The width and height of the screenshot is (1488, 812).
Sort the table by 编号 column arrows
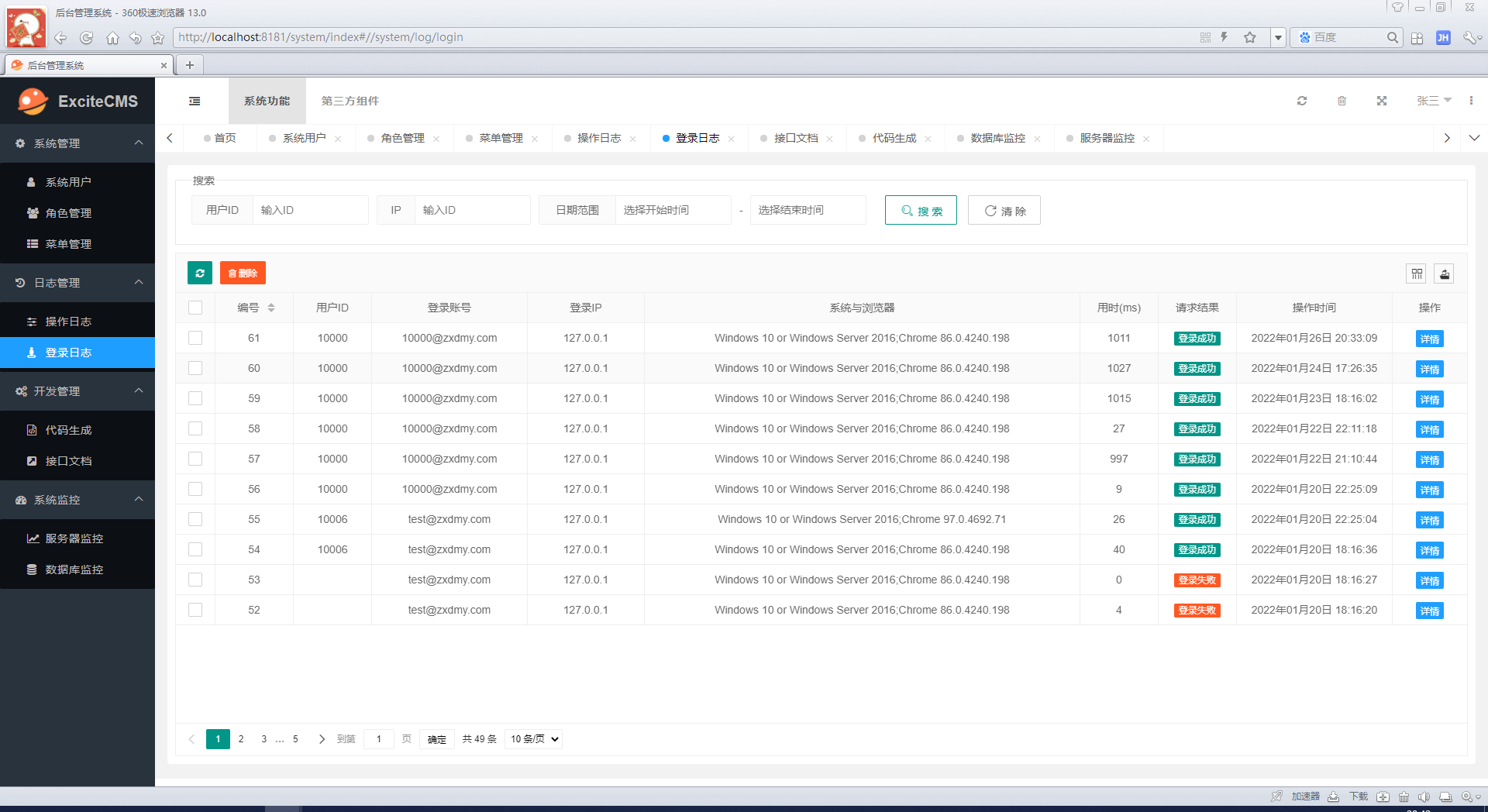272,308
